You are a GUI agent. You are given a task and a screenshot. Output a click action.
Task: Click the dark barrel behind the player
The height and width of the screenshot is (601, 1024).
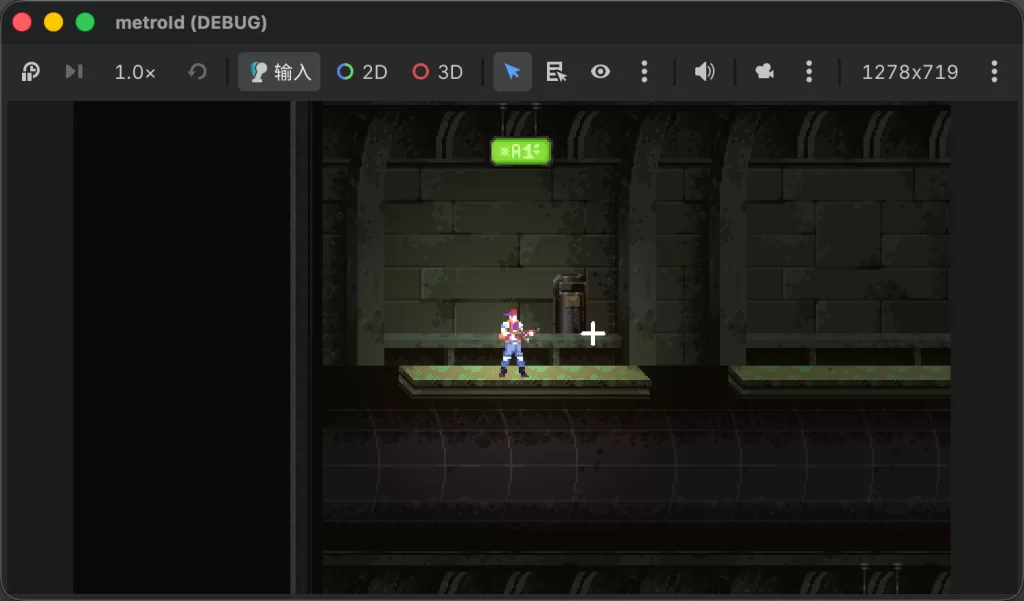[x=569, y=304]
